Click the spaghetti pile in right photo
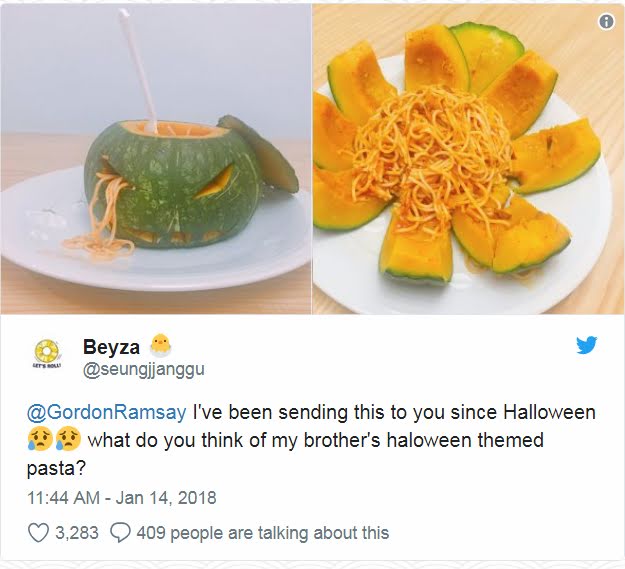Screen dimensions: 625x569 pos(430,153)
